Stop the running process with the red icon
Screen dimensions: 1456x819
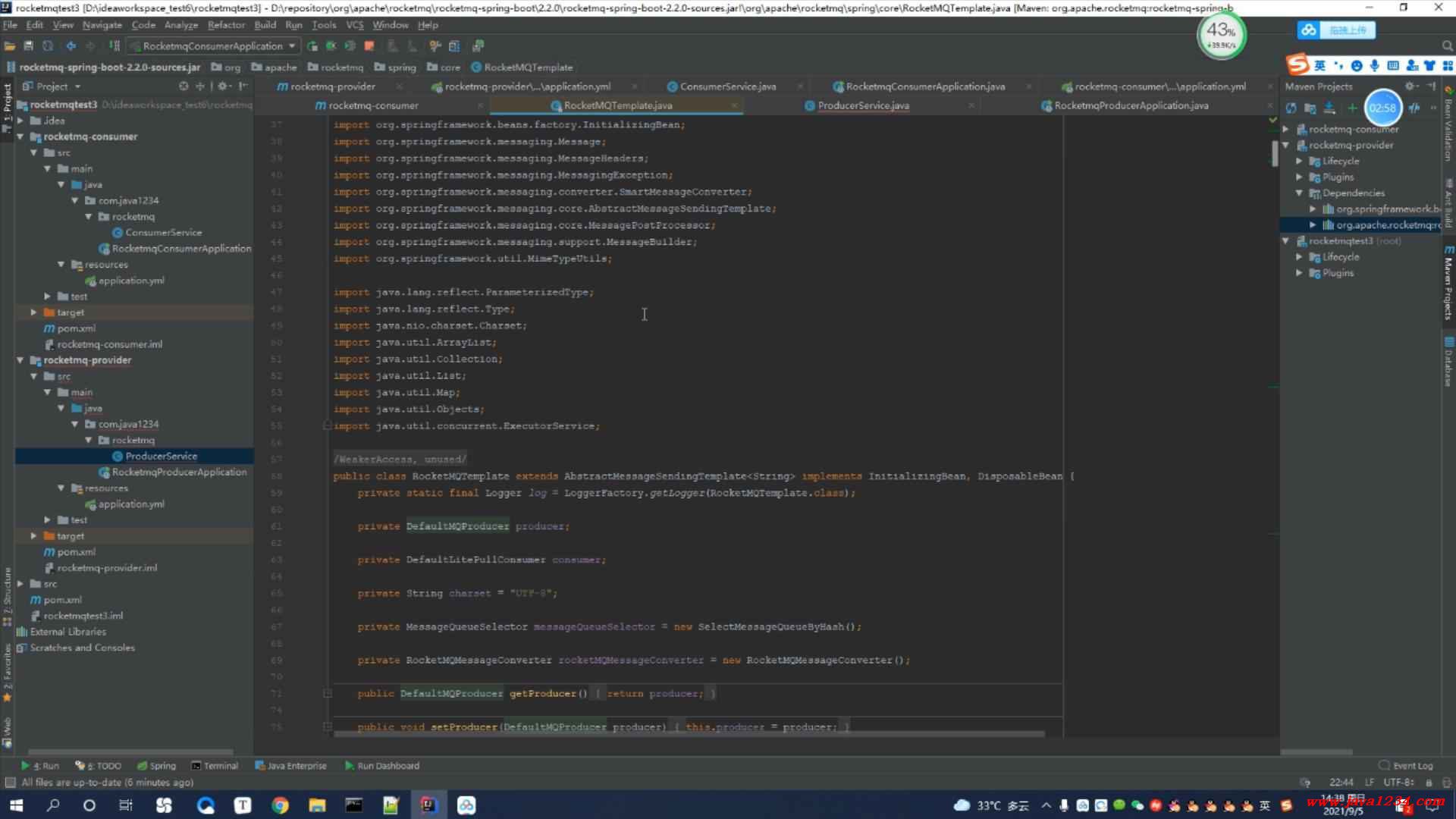pyautogui.click(x=369, y=46)
